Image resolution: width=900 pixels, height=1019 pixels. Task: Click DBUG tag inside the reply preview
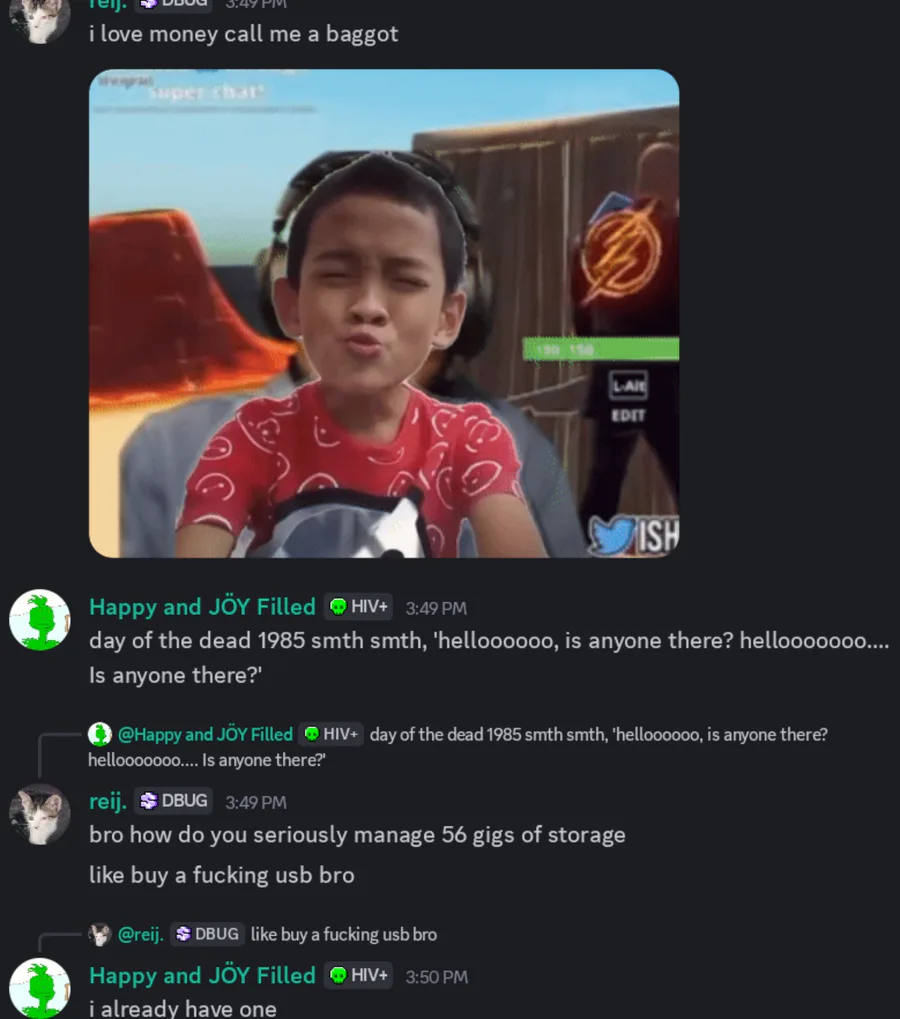[207, 934]
